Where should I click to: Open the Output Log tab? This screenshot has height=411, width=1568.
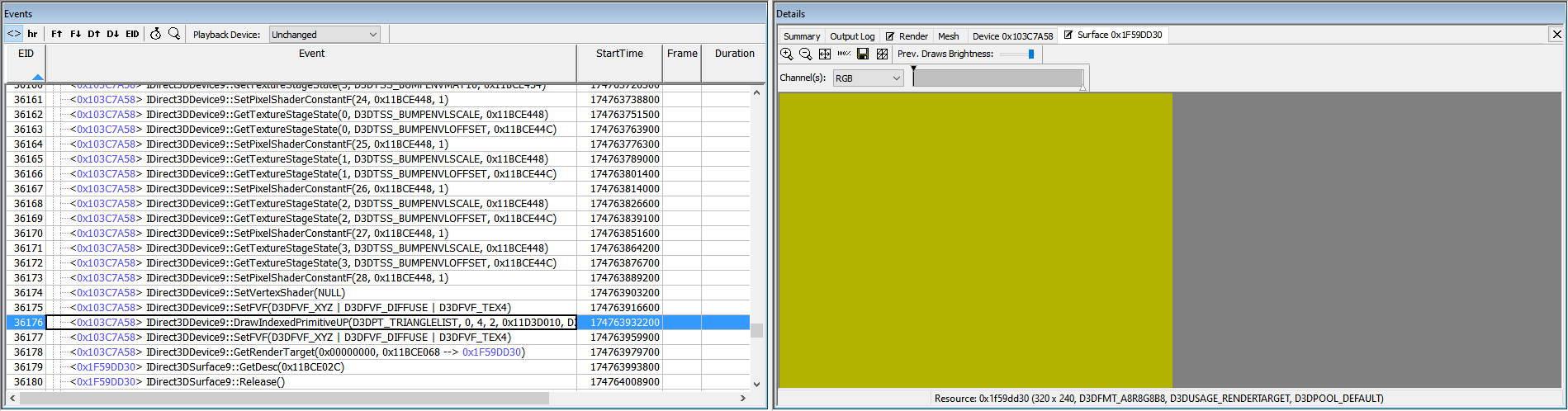pos(851,36)
